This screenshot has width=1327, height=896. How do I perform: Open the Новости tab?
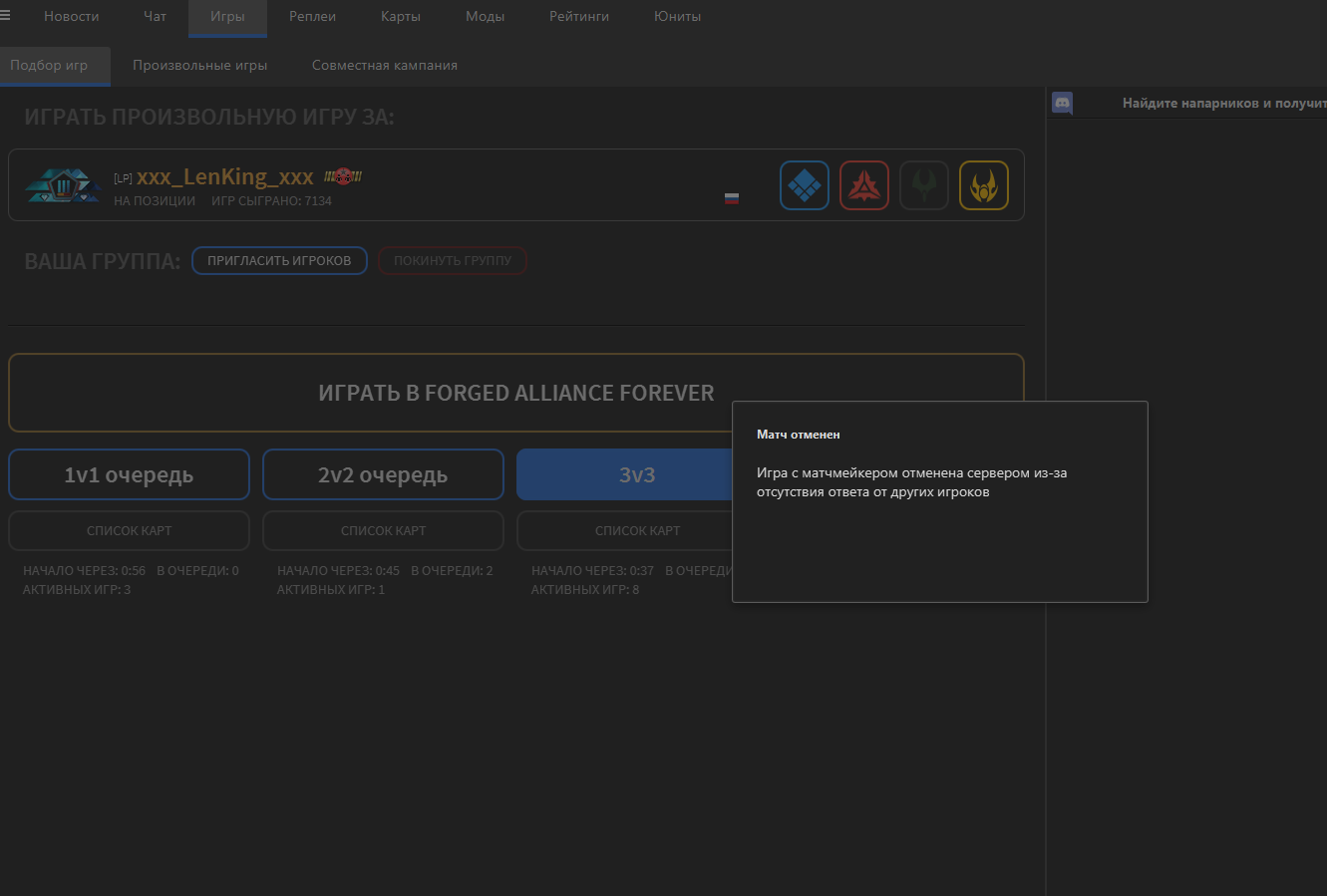coord(72,17)
